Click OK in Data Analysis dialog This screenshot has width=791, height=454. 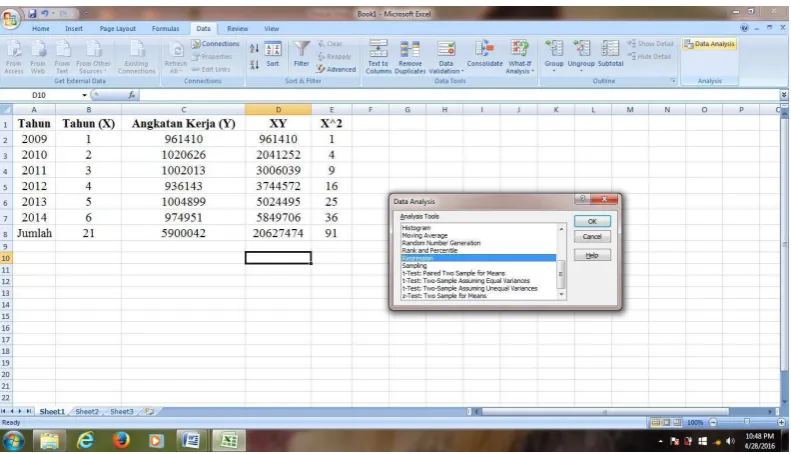pyautogui.click(x=592, y=221)
